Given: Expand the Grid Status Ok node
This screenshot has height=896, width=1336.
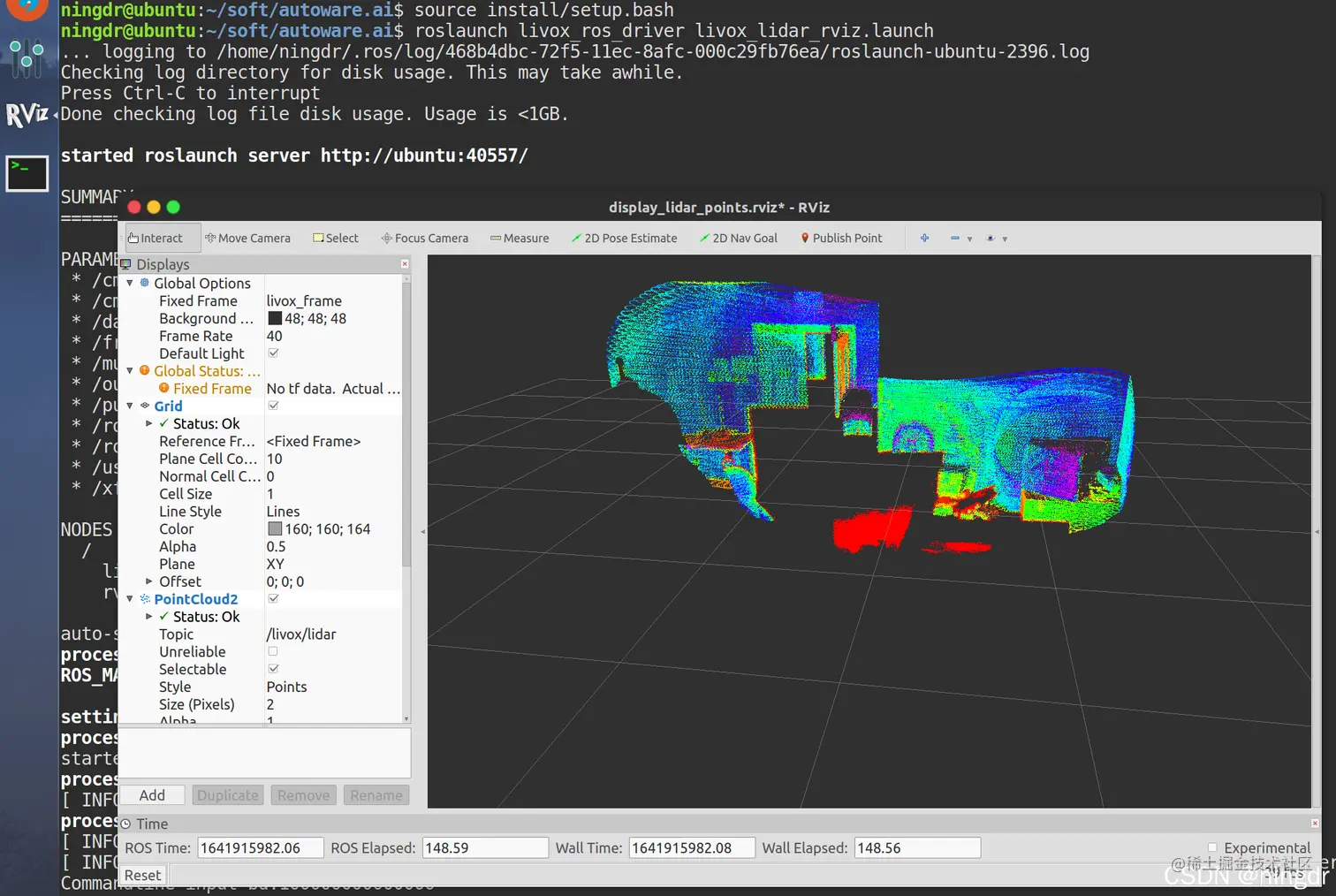Looking at the screenshot, I should click(148, 423).
